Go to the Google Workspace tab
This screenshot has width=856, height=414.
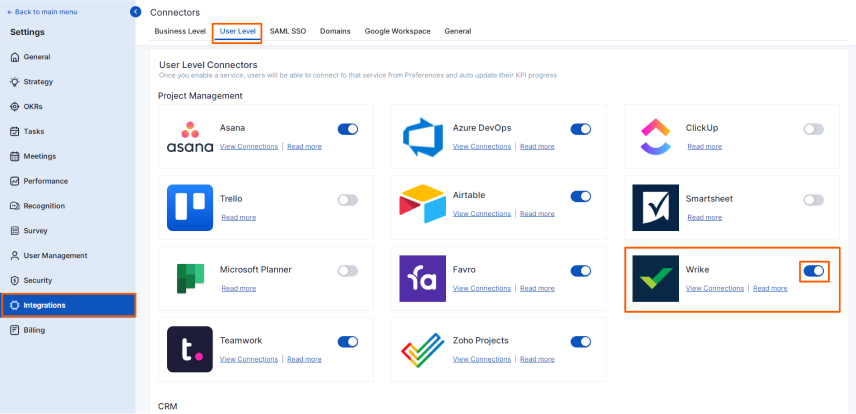pos(397,32)
